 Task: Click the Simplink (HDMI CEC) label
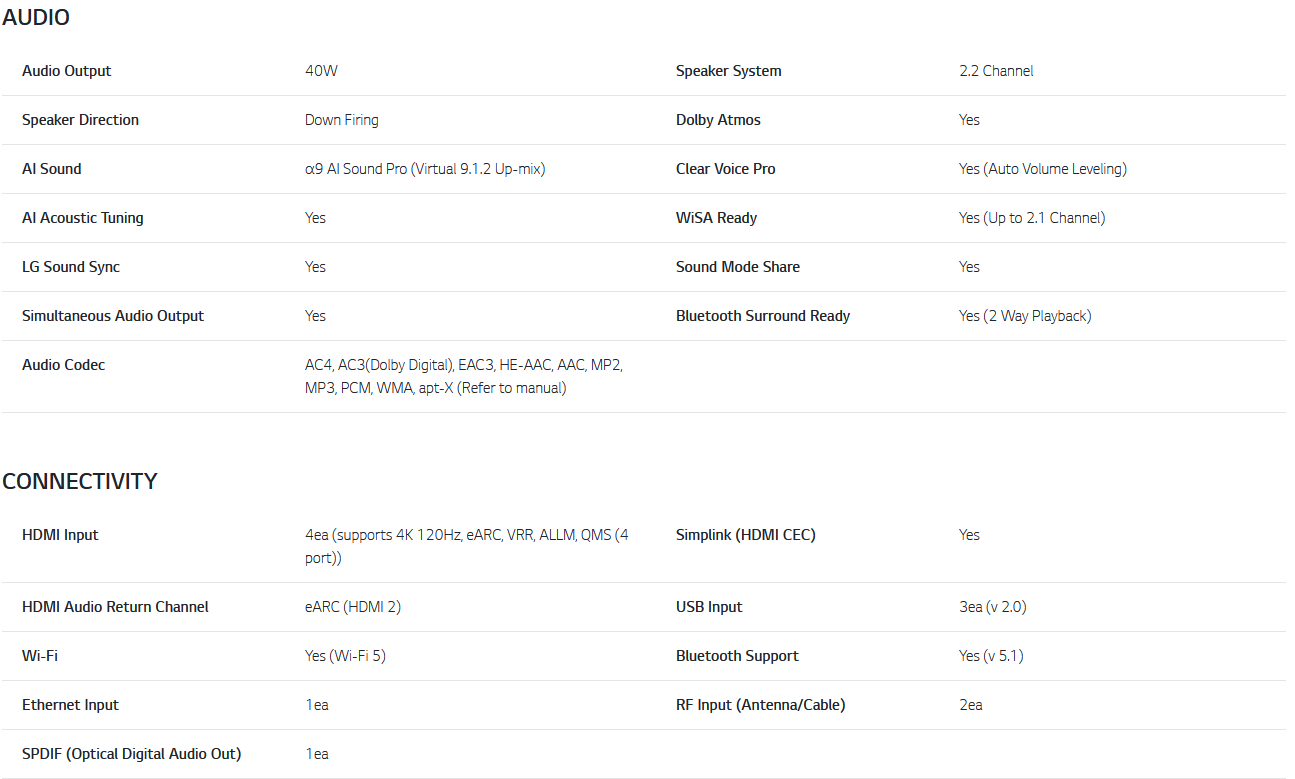pyautogui.click(x=746, y=535)
